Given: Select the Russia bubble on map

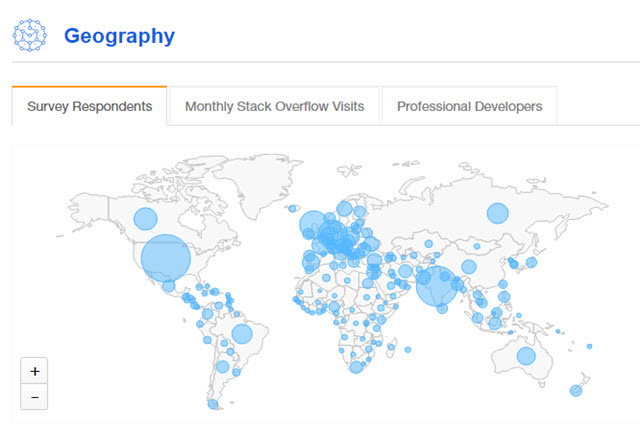Looking at the screenshot, I should click(497, 212).
